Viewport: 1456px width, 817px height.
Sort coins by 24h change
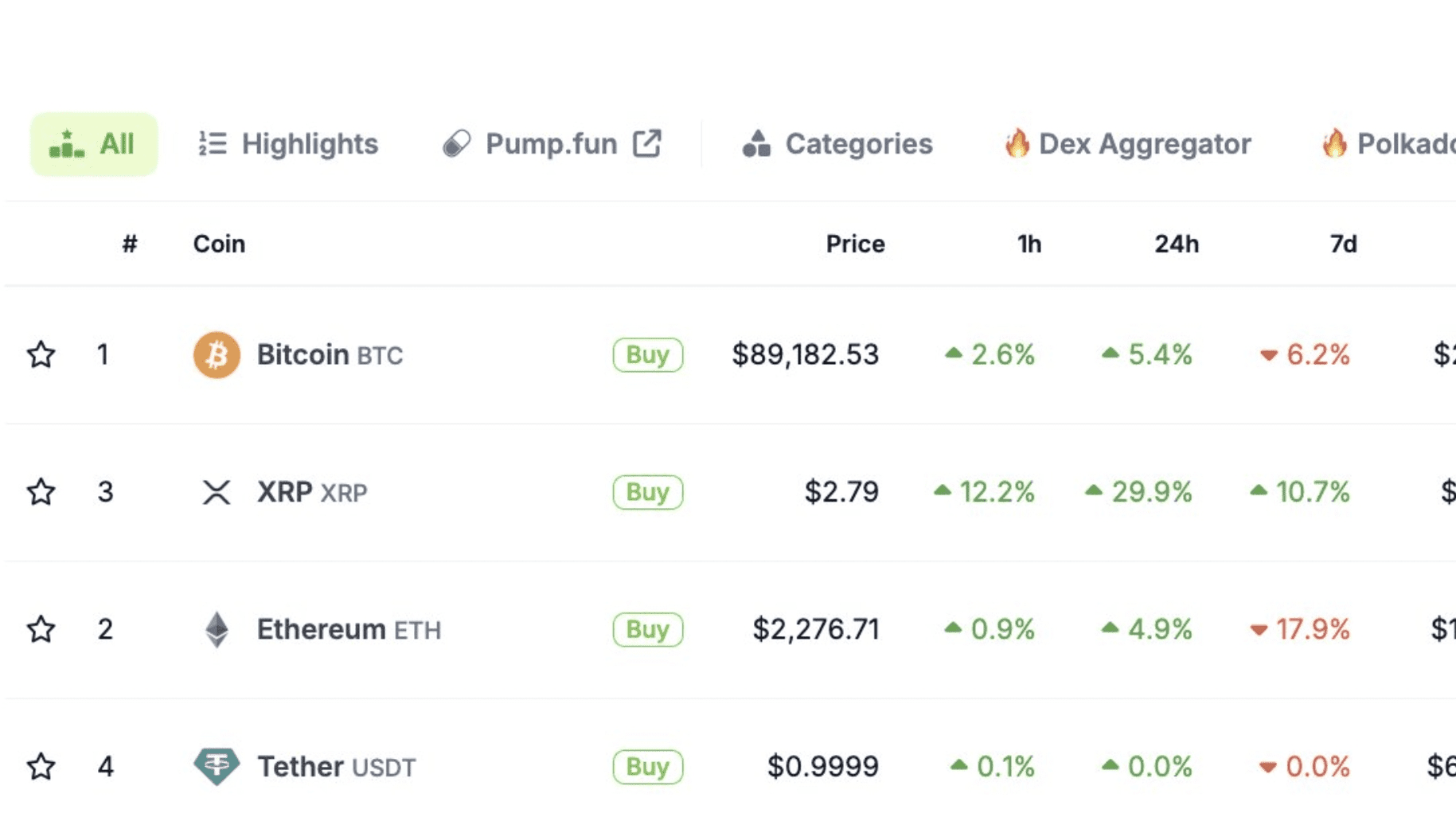1177,244
